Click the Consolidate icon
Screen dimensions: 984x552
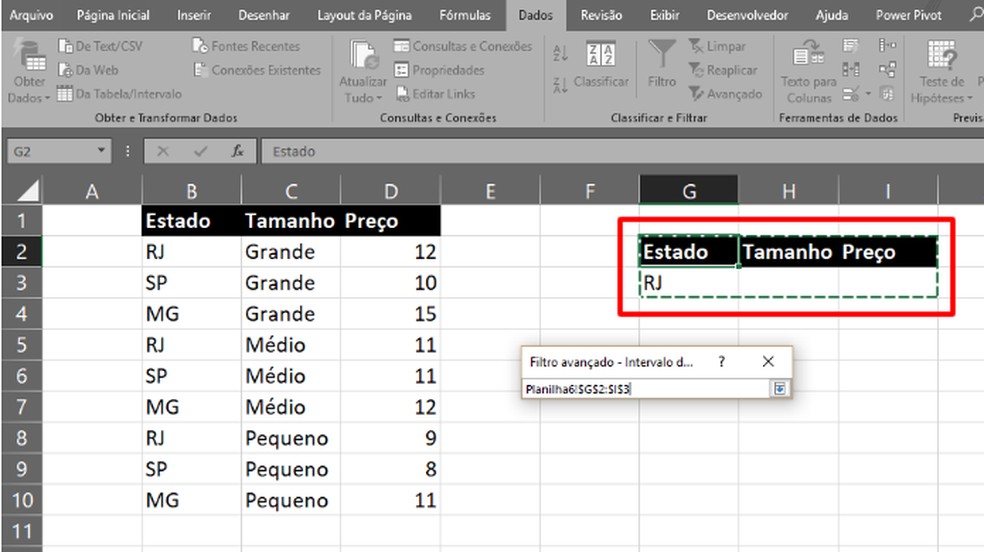pos(887,46)
